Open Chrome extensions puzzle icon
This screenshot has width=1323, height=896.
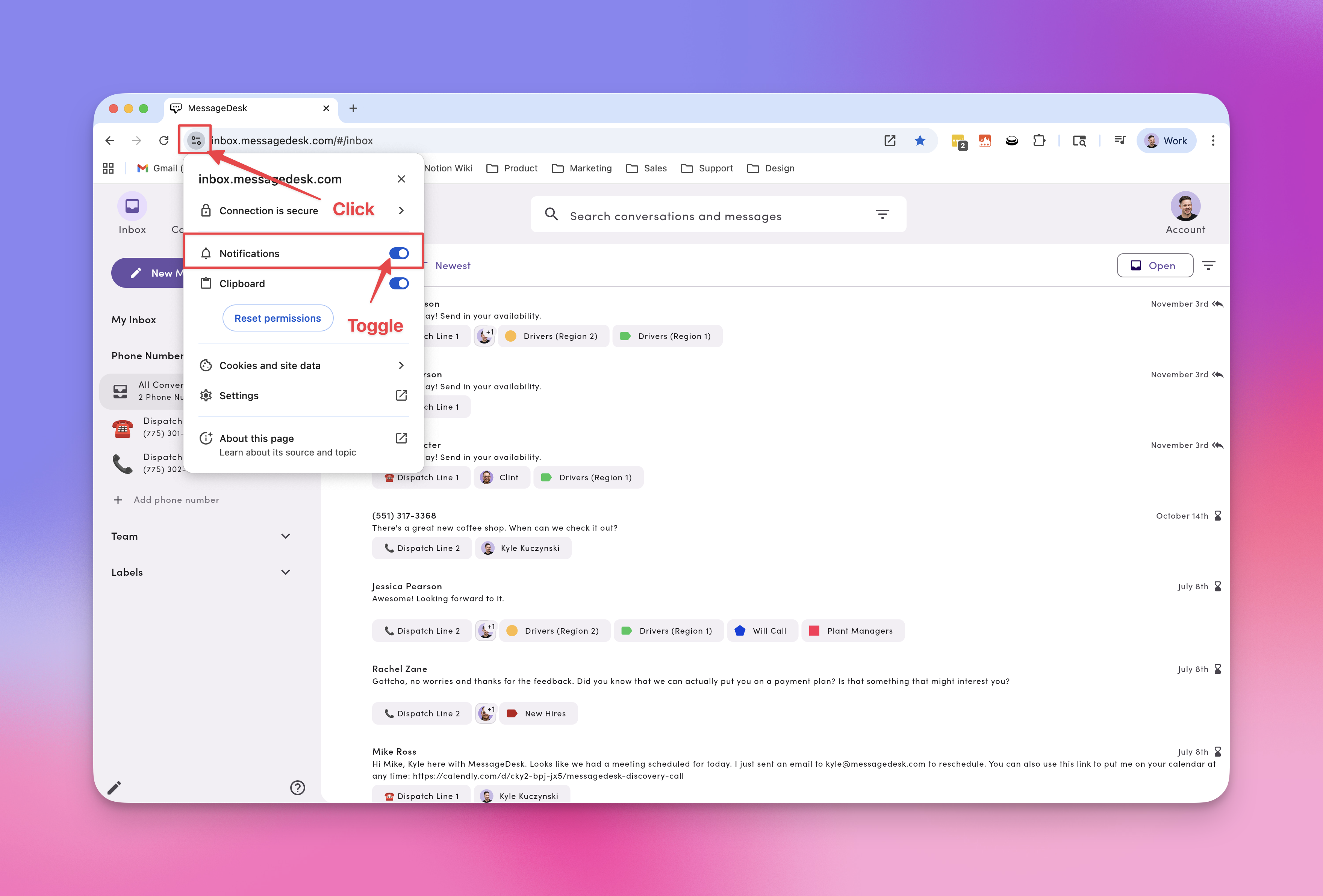(1040, 140)
